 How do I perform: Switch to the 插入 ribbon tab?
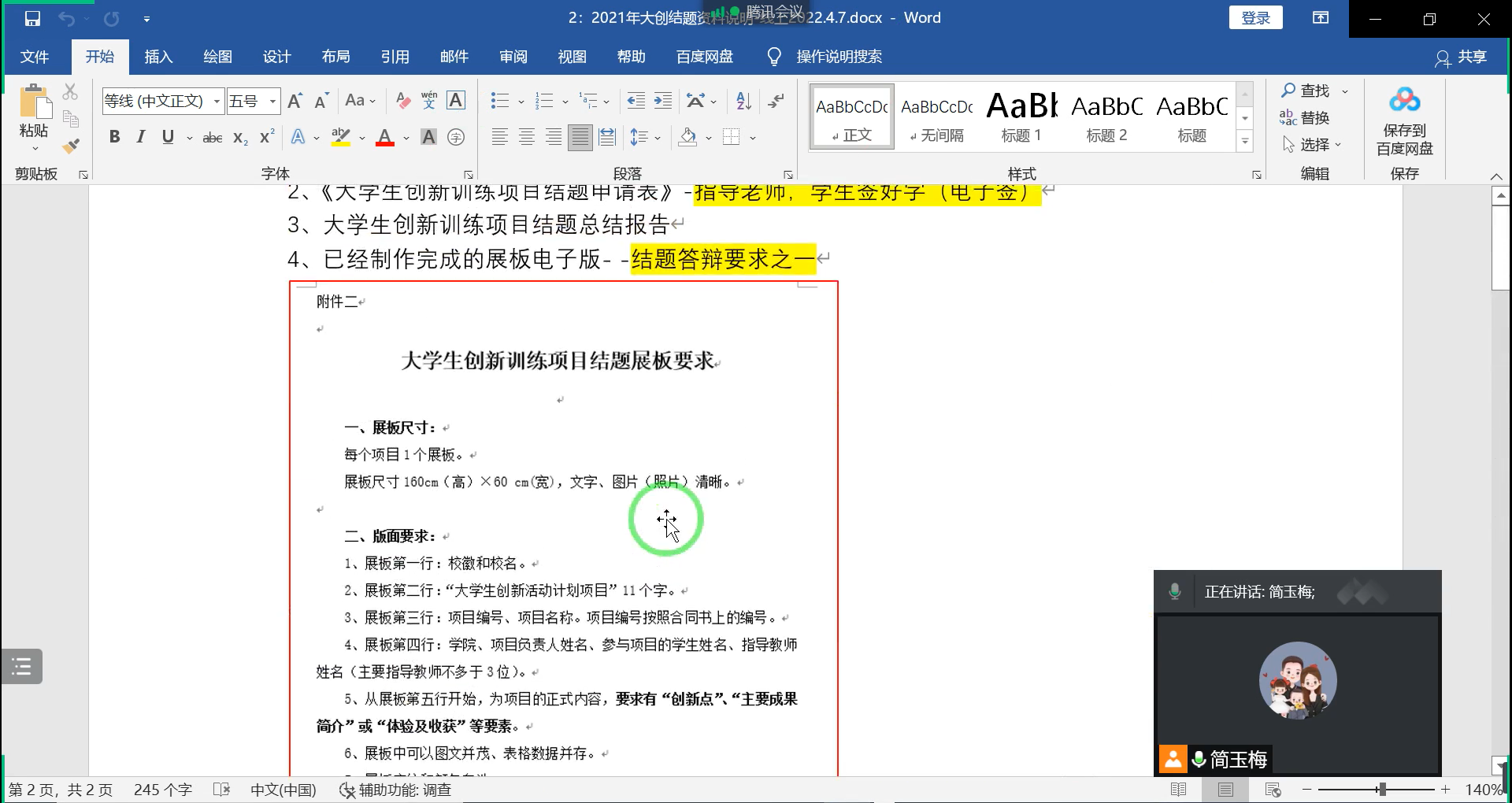click(158, 57)
